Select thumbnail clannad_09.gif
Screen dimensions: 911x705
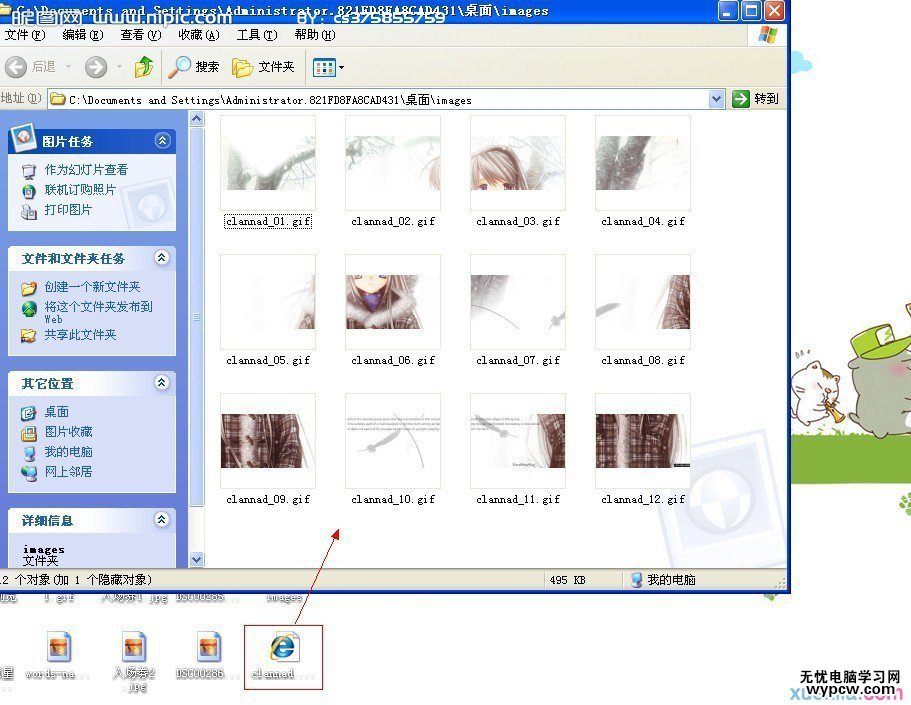click(x=268, y=441)
